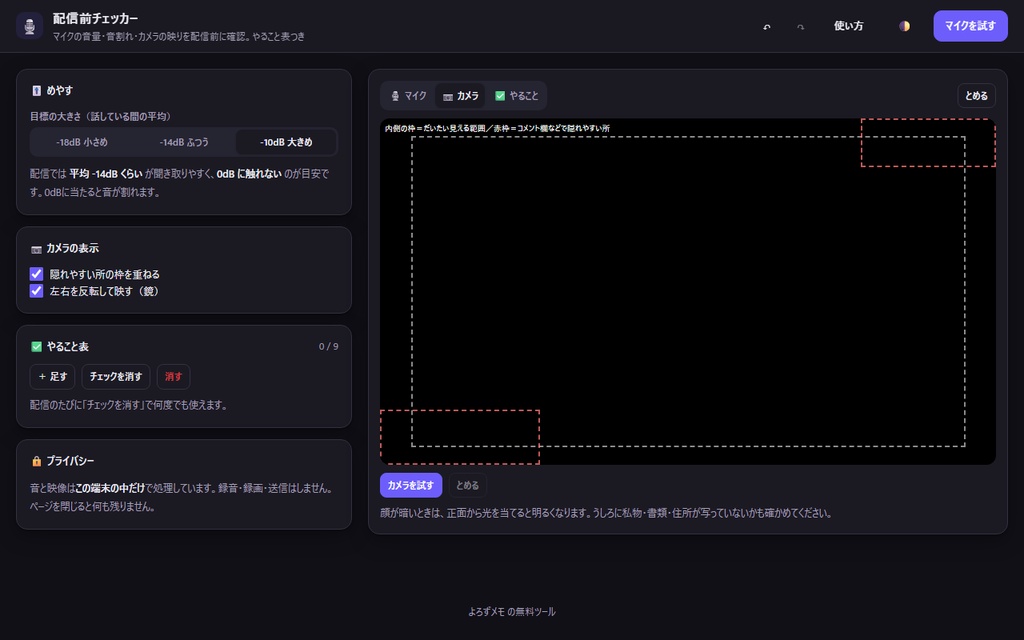Click the 0 / 9 checklist counter
Viewport: 1024px width, 640px height.
pyautogui.click(x=328, y=347)
